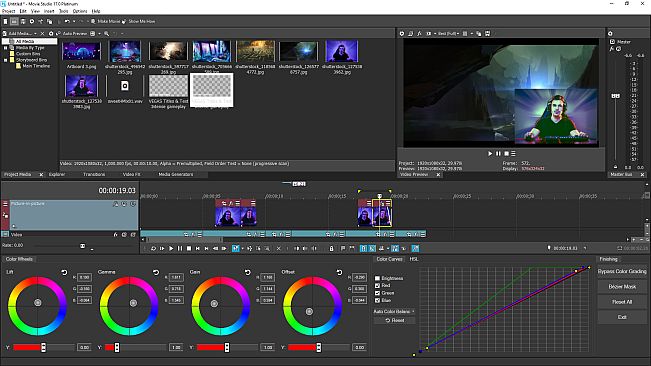Open the Undo history dropdown arrow
Viewport: 651px width, 366px height.
[74, 21]
